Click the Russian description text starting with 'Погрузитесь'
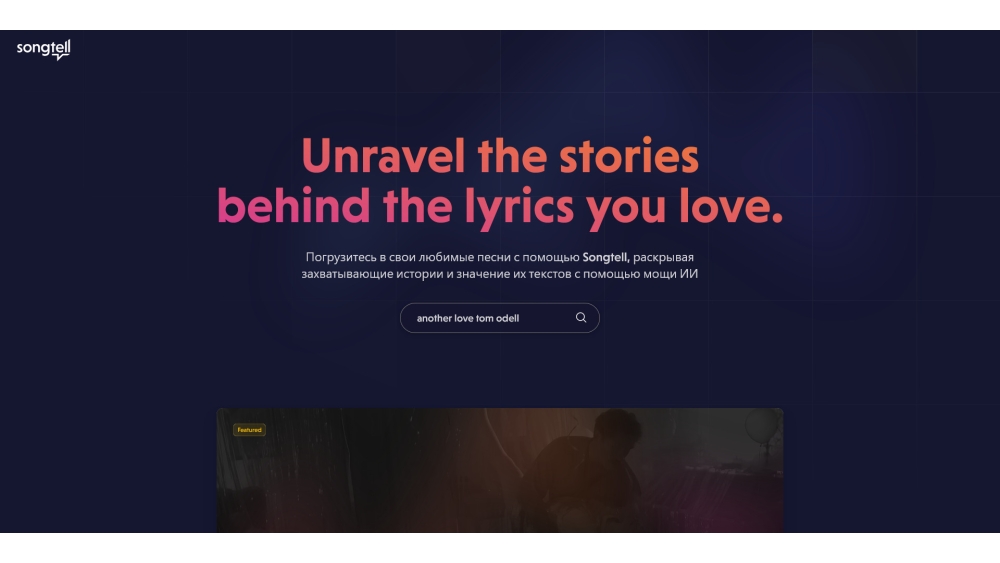Image resolution: width=1000 pixels, height=563 pixels. click(x=499, y=258)
